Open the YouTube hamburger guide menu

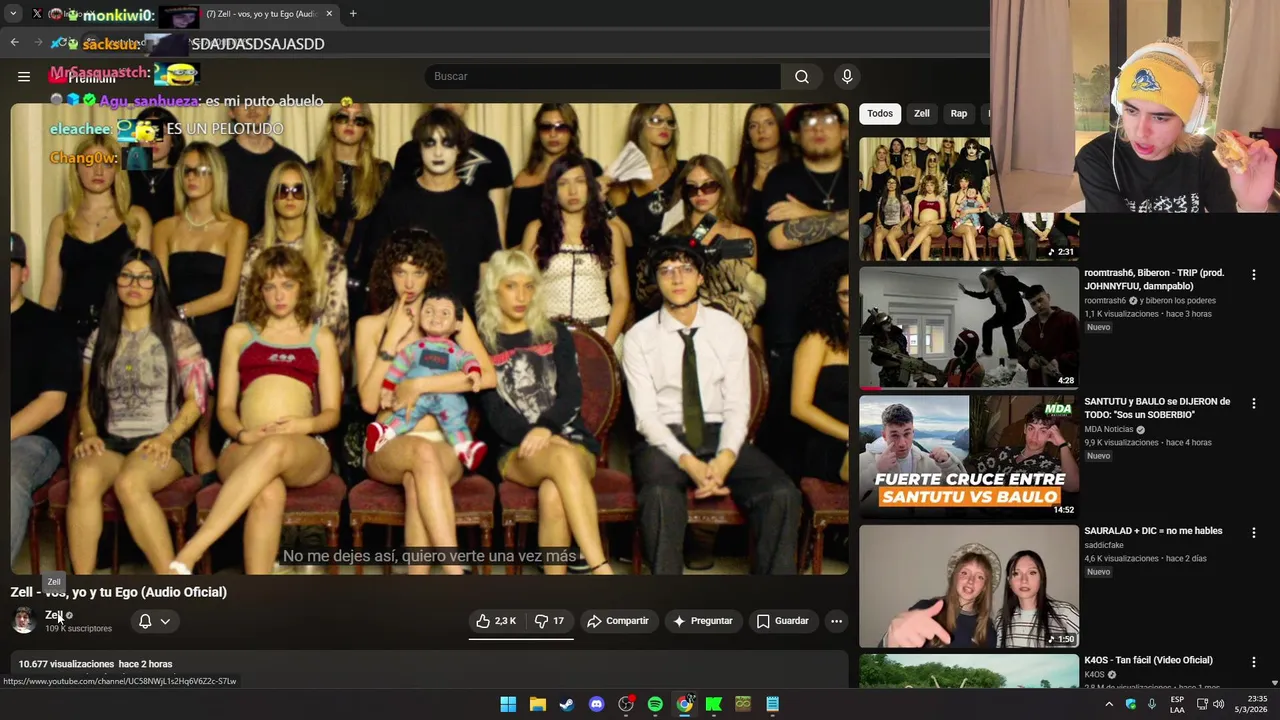pos(24,76)
